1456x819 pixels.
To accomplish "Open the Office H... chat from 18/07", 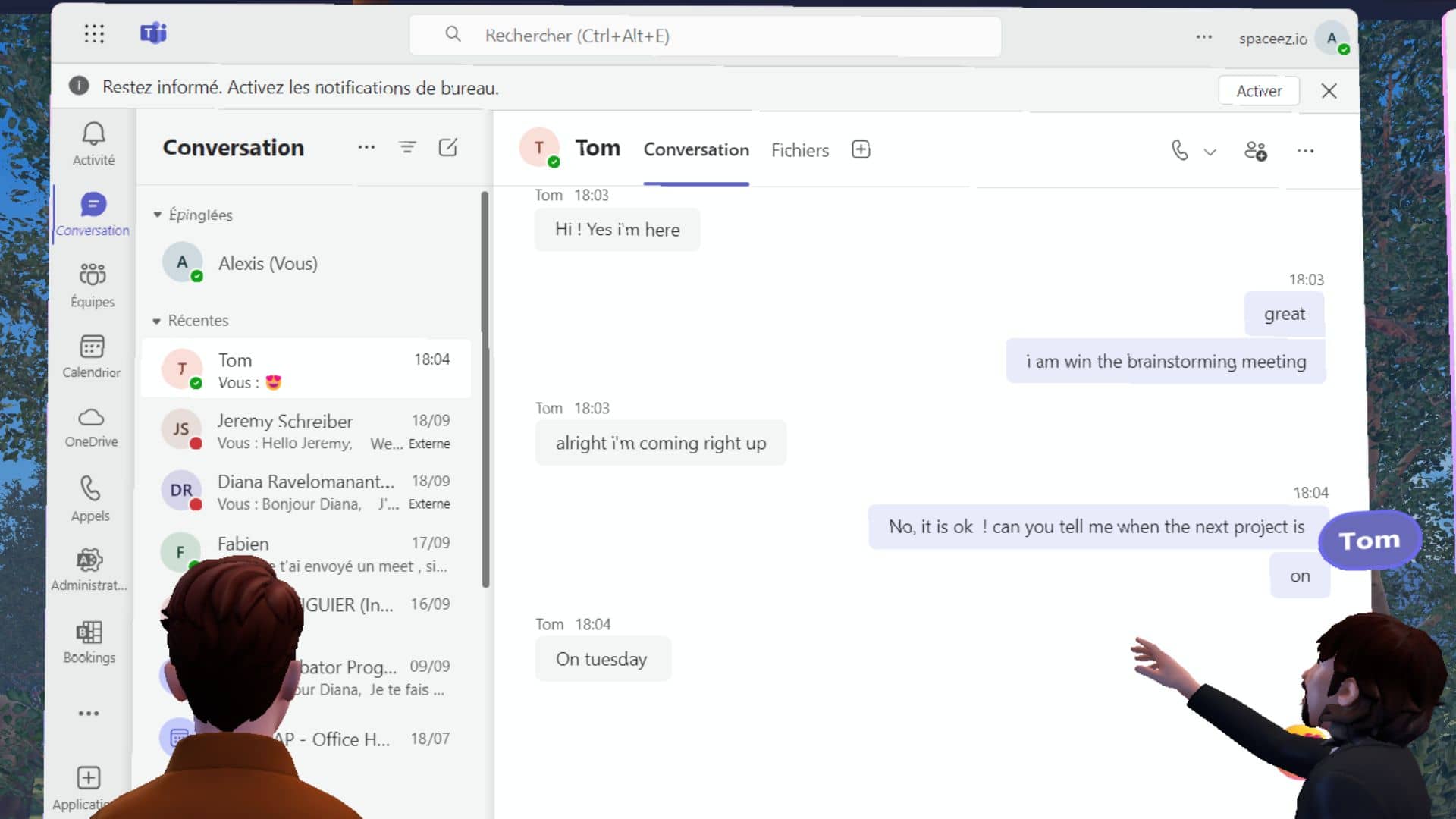I will click(x=306, y=739).
